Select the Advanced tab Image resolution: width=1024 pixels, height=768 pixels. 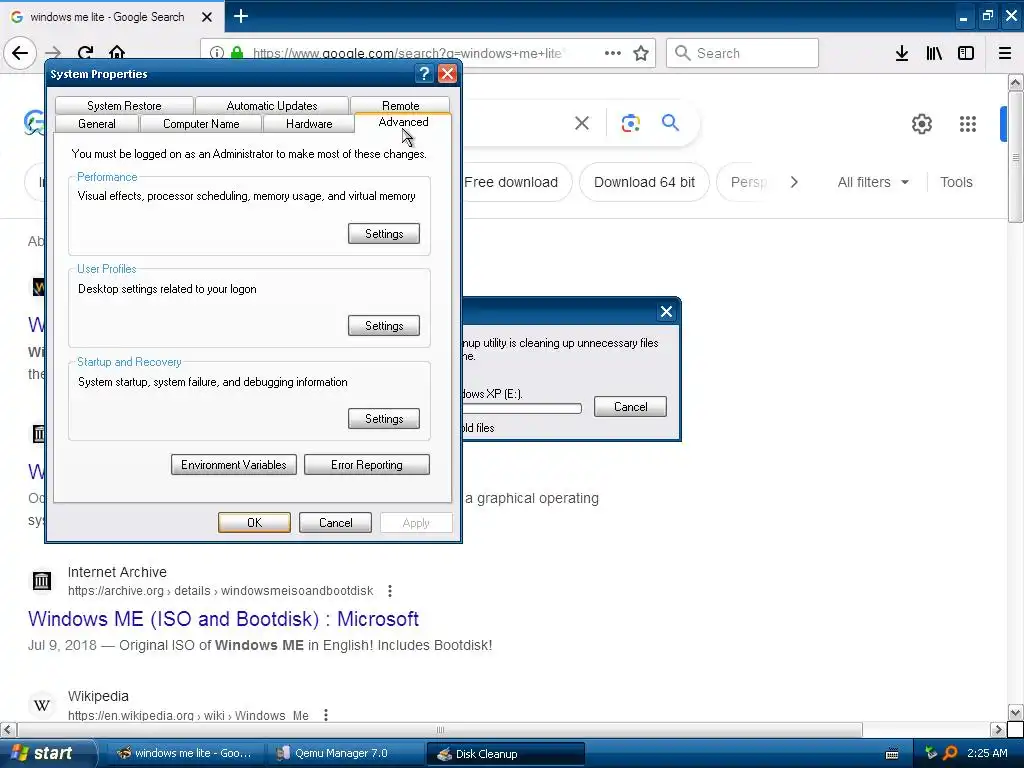pyautogui.click(x=403, y=122)
